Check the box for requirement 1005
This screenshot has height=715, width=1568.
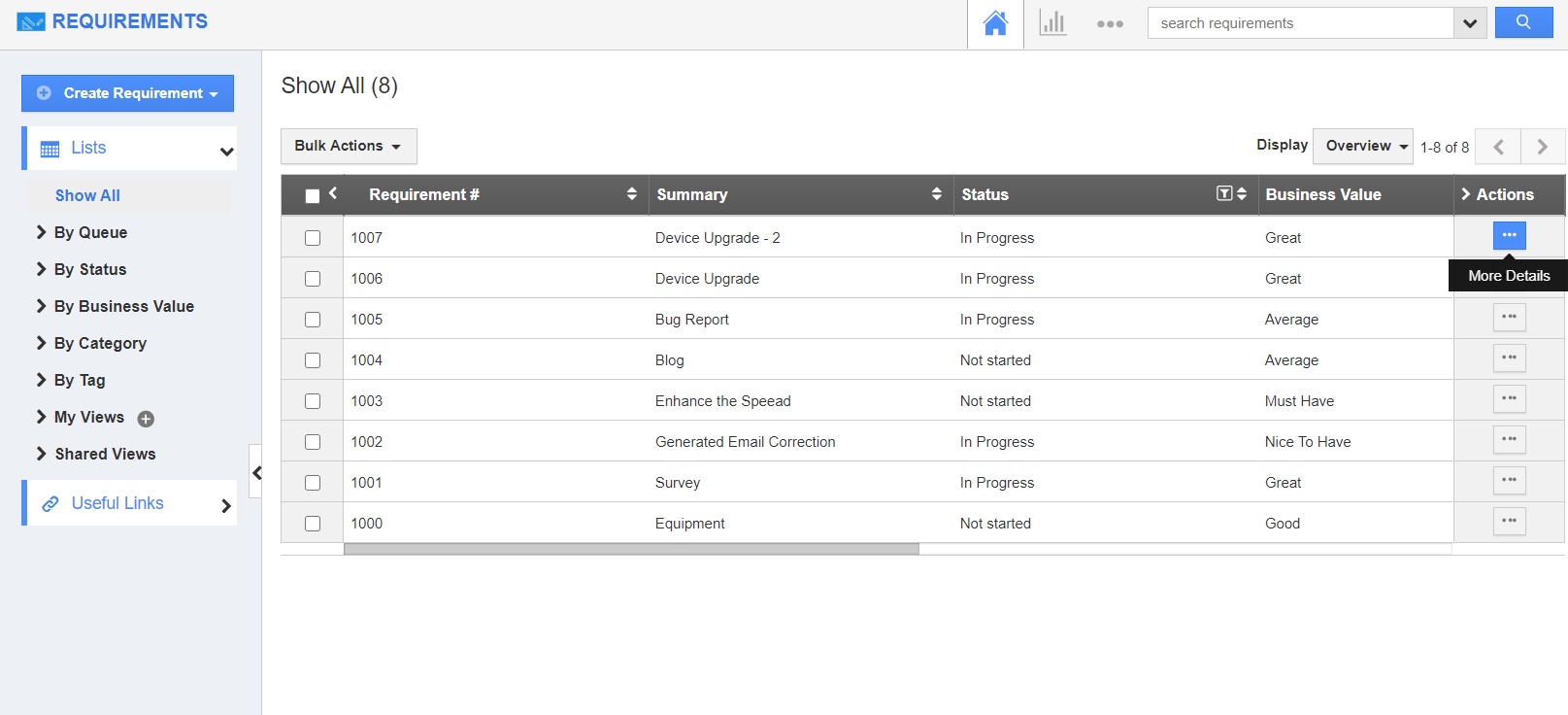pos(313,320)
